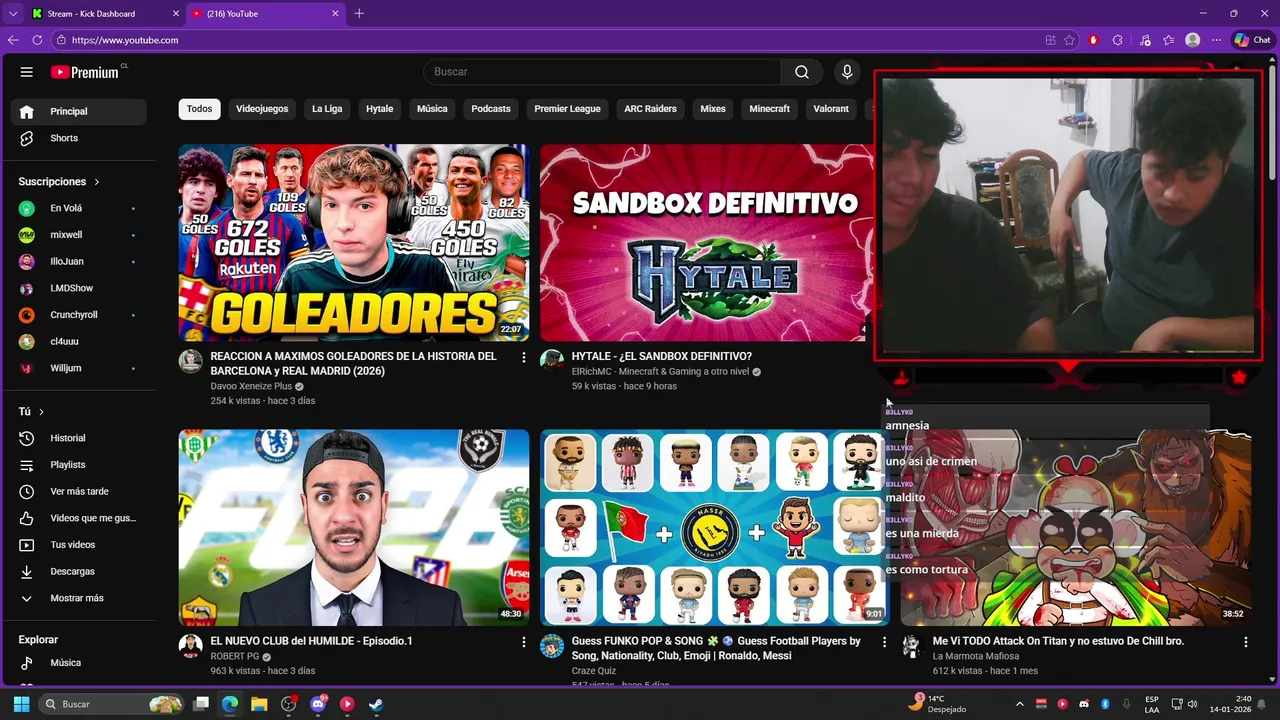Click the browser address bar URL

(x=125, y=40)
